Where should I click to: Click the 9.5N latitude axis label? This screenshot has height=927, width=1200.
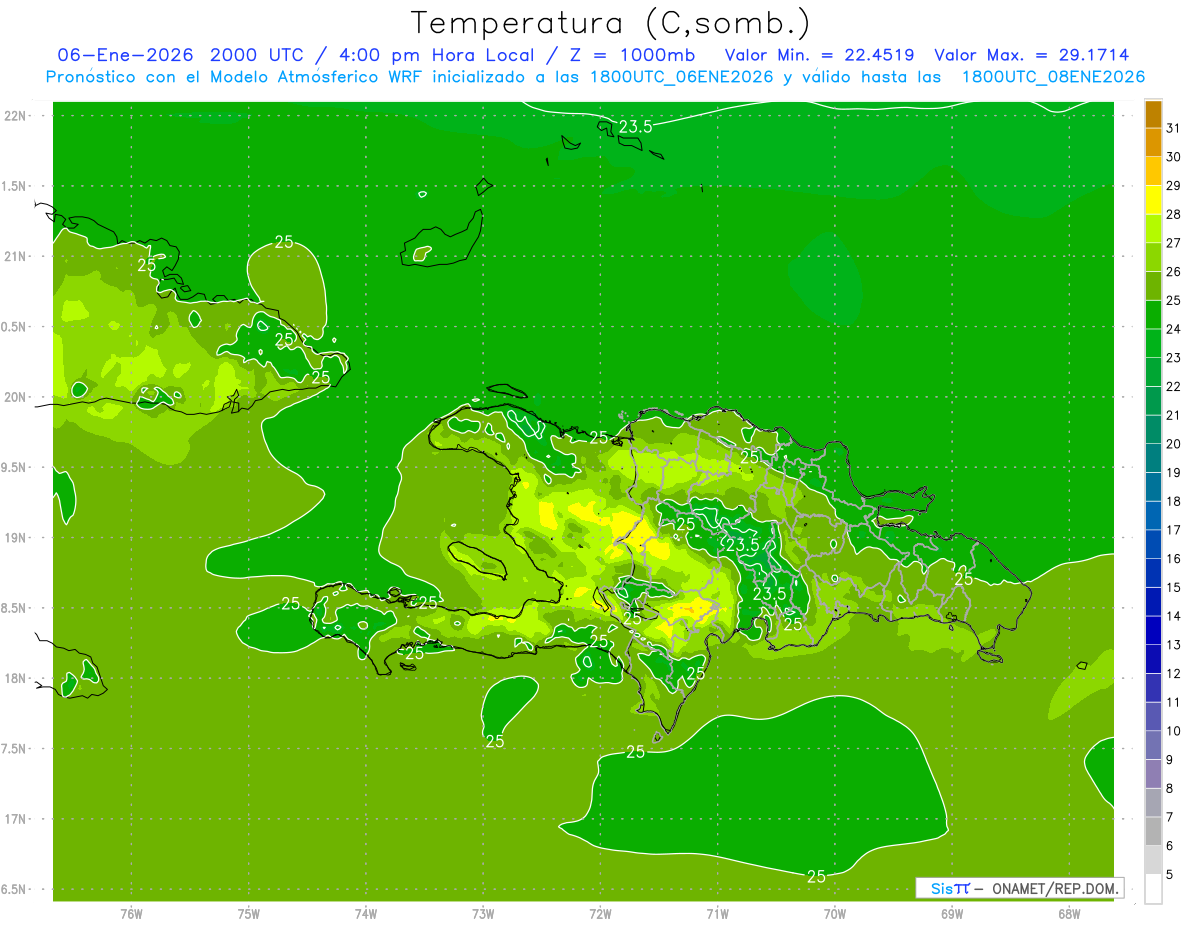pyautogui.click(x=14, y=467)
